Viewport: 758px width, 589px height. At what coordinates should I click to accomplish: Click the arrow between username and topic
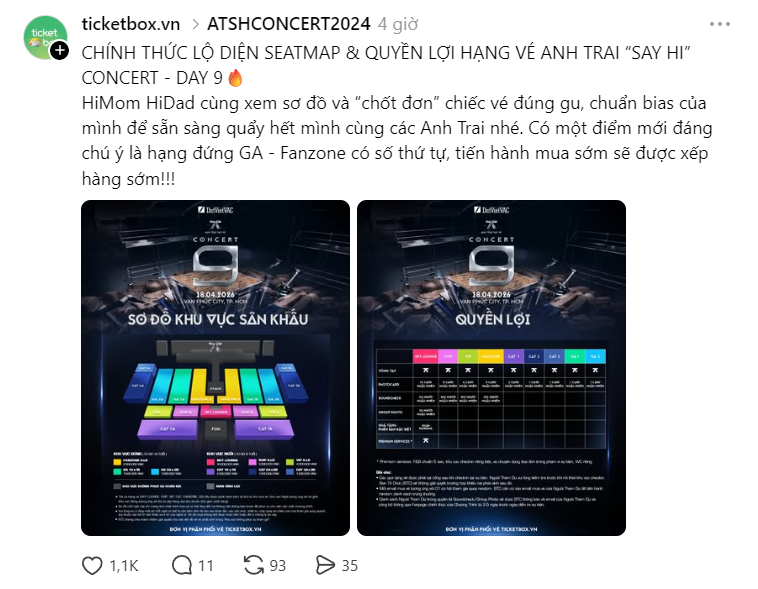pos(195,24)
